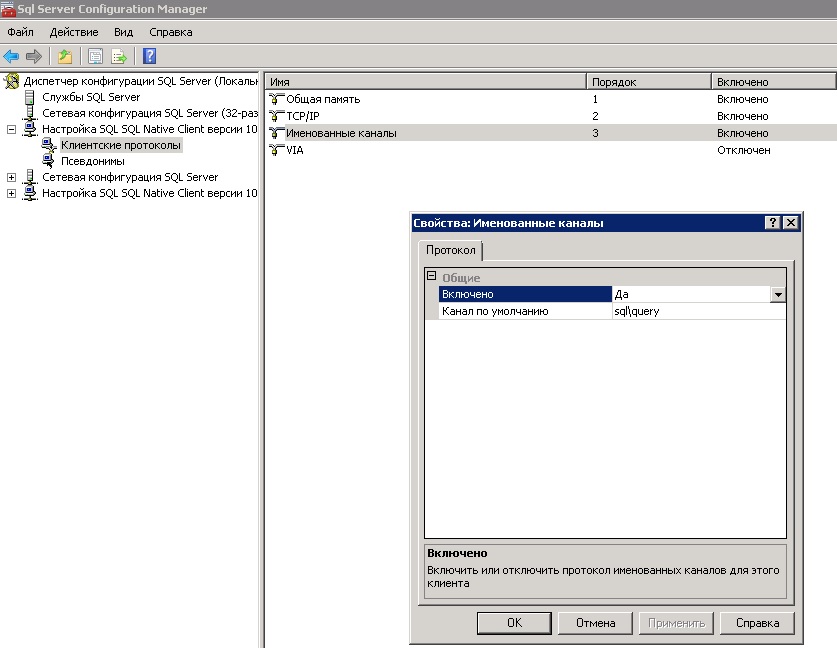The height and width of the screenshot is (648, 837).
Task: Click the Псевдонимы tree icon
Action: click(49, 161)
